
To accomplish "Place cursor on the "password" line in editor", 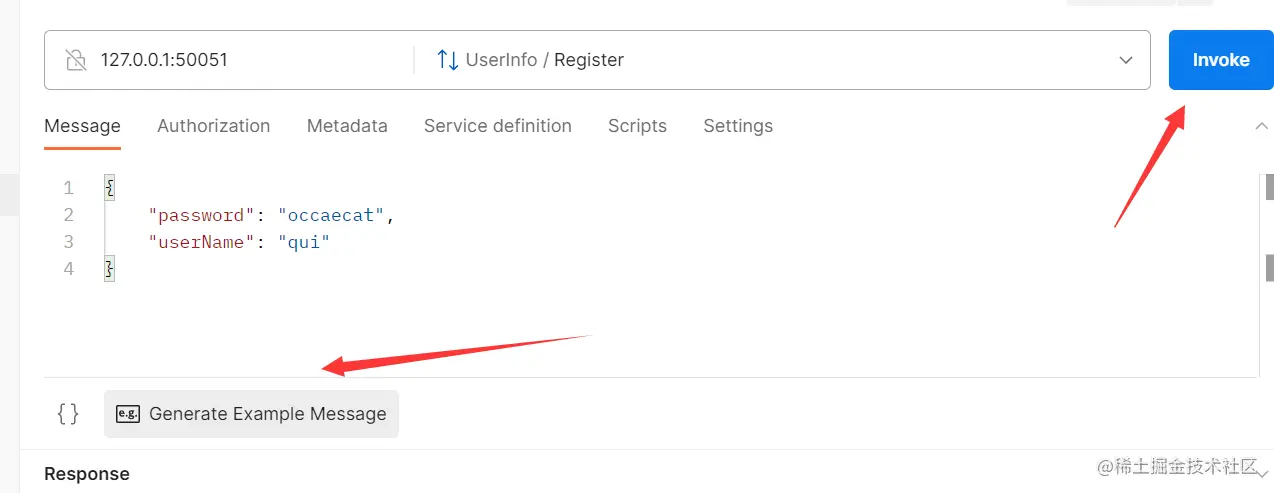I will click(271, 215).
